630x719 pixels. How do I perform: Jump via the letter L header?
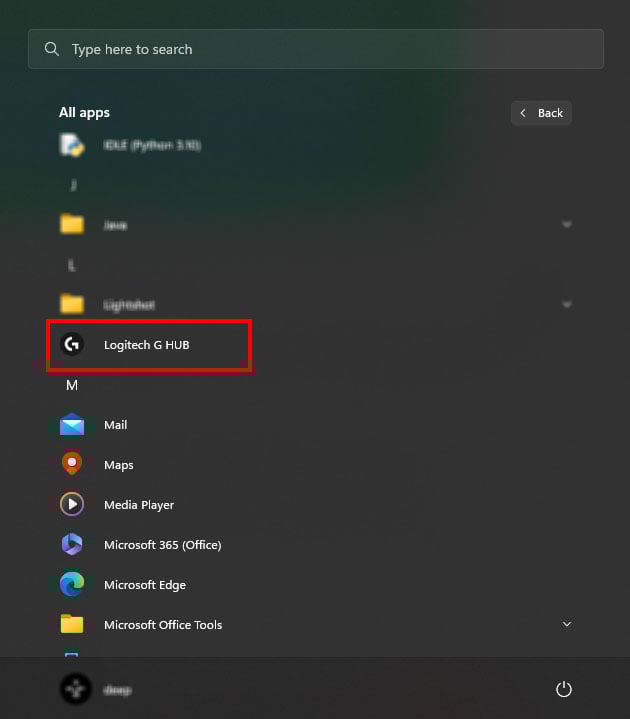pos(72,265)
